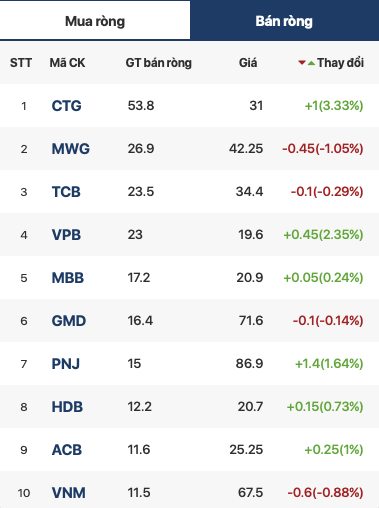The image size is (379, 508).
Task: Click the MWG price 42.25 cell
Action: click(x=246, y=149)
